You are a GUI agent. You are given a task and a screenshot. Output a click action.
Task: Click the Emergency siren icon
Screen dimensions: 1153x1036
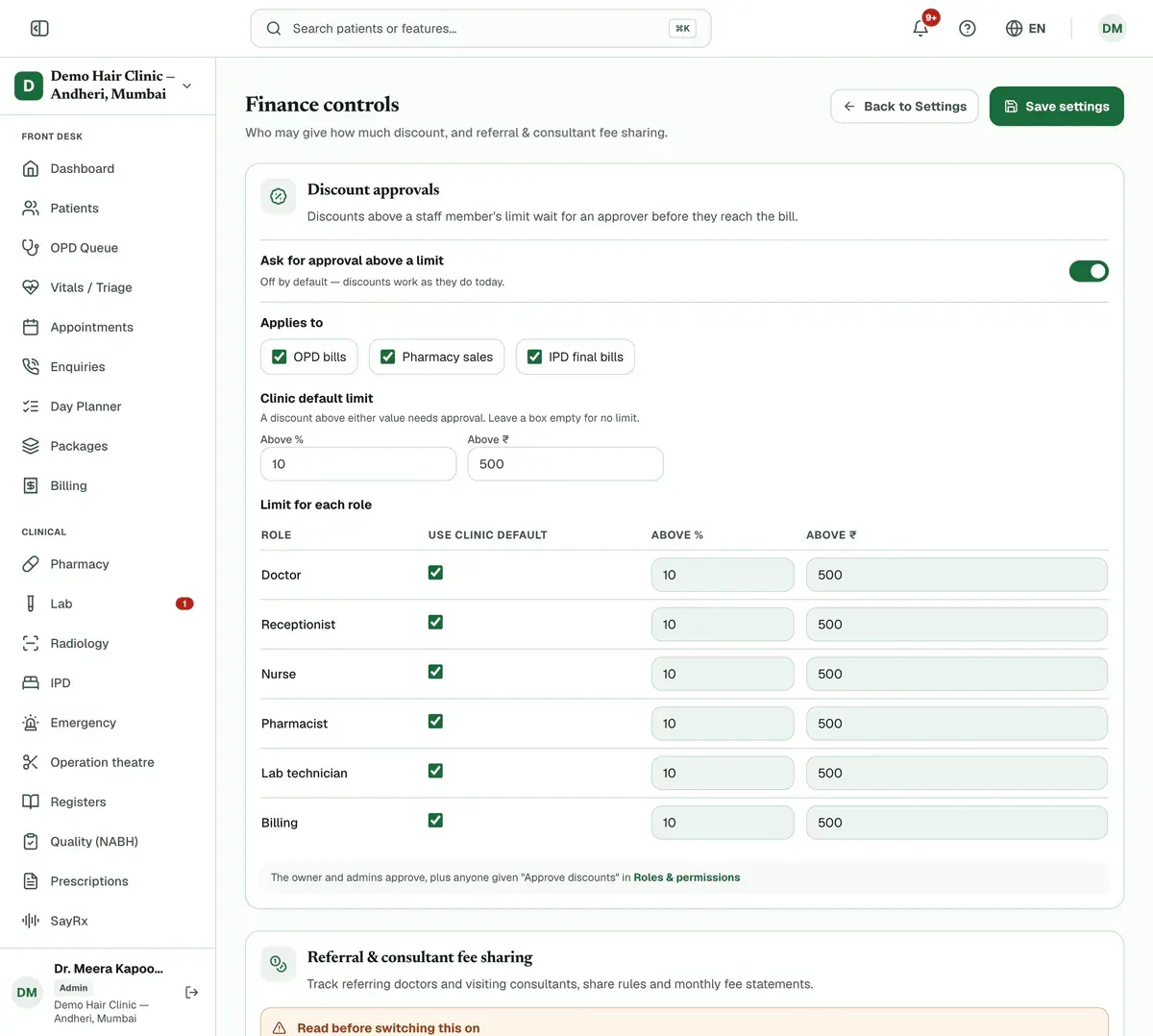pyautogui.click(x=31, y=723)
